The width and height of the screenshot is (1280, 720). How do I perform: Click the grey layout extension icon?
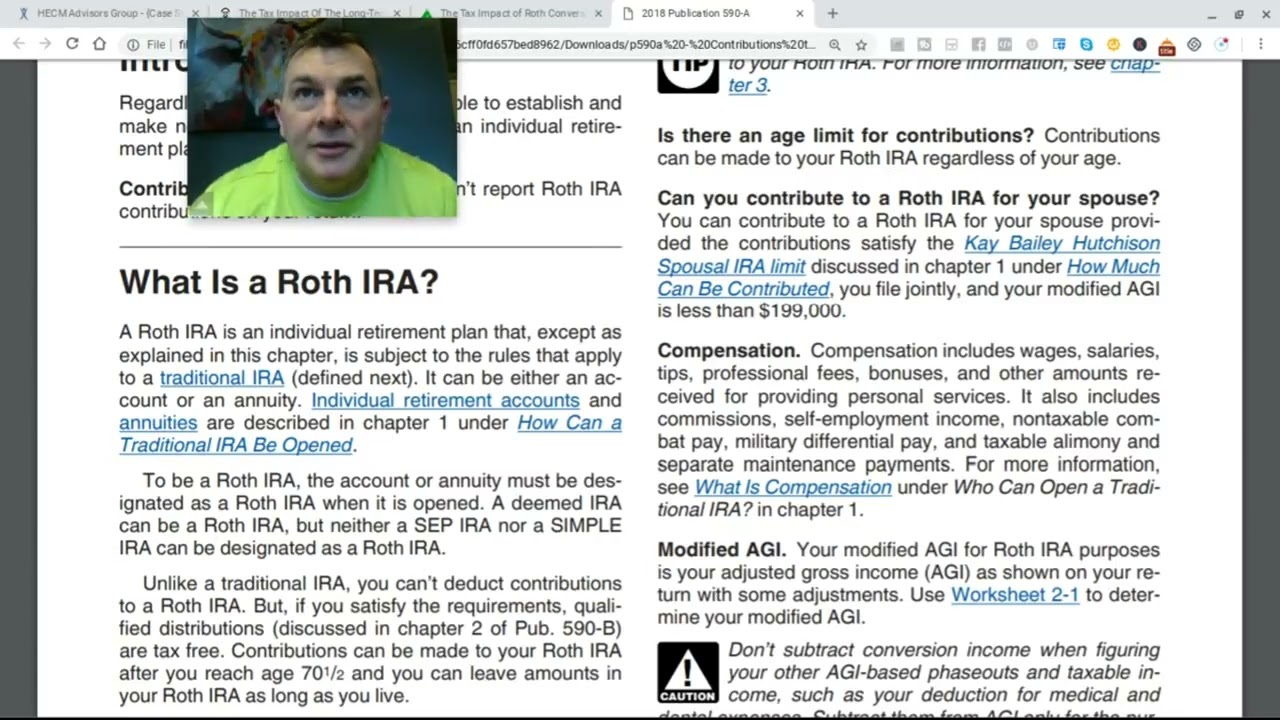(x=951, y=45)
